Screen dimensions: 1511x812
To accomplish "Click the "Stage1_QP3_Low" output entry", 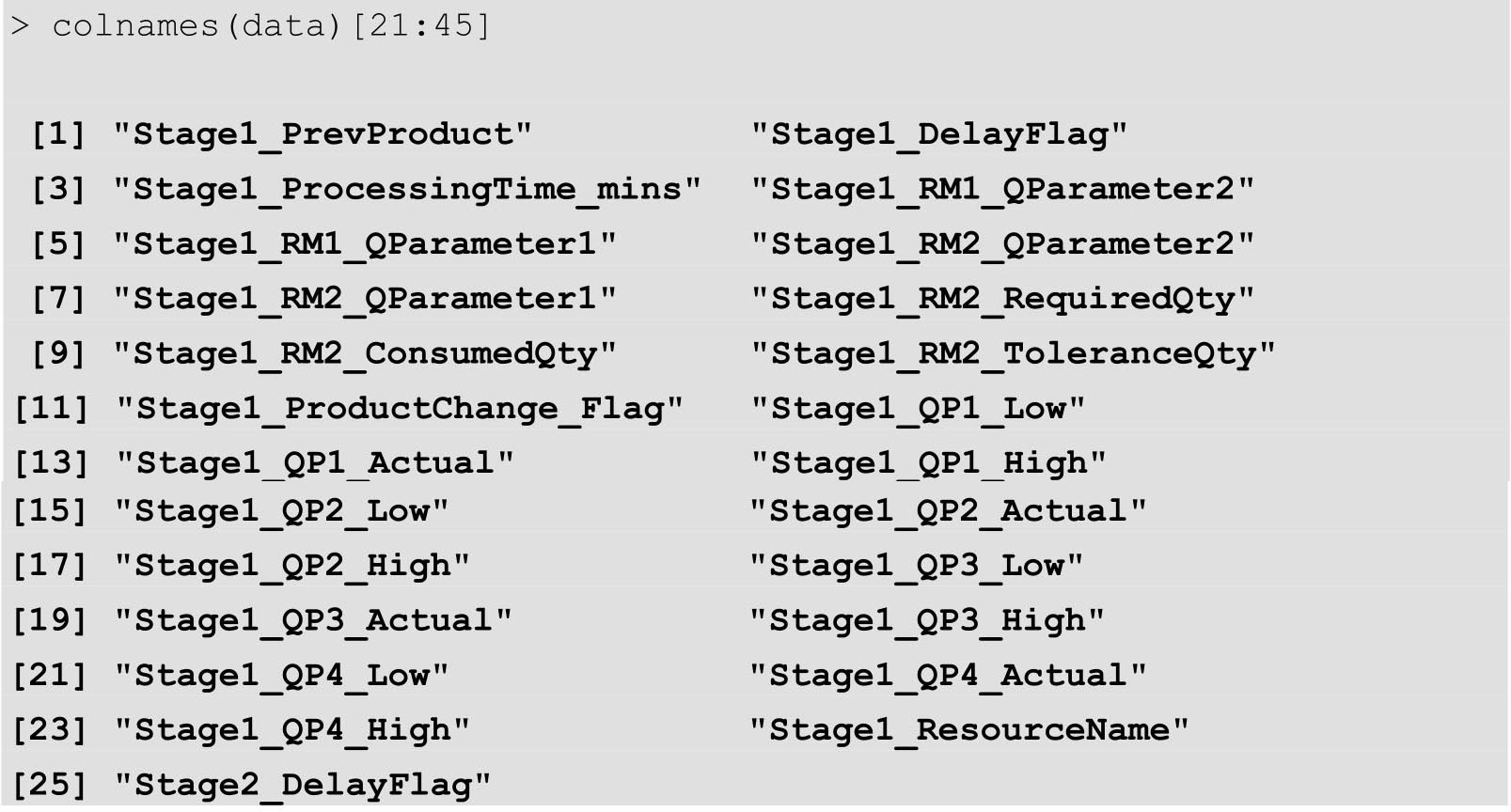I will point(917,566).
